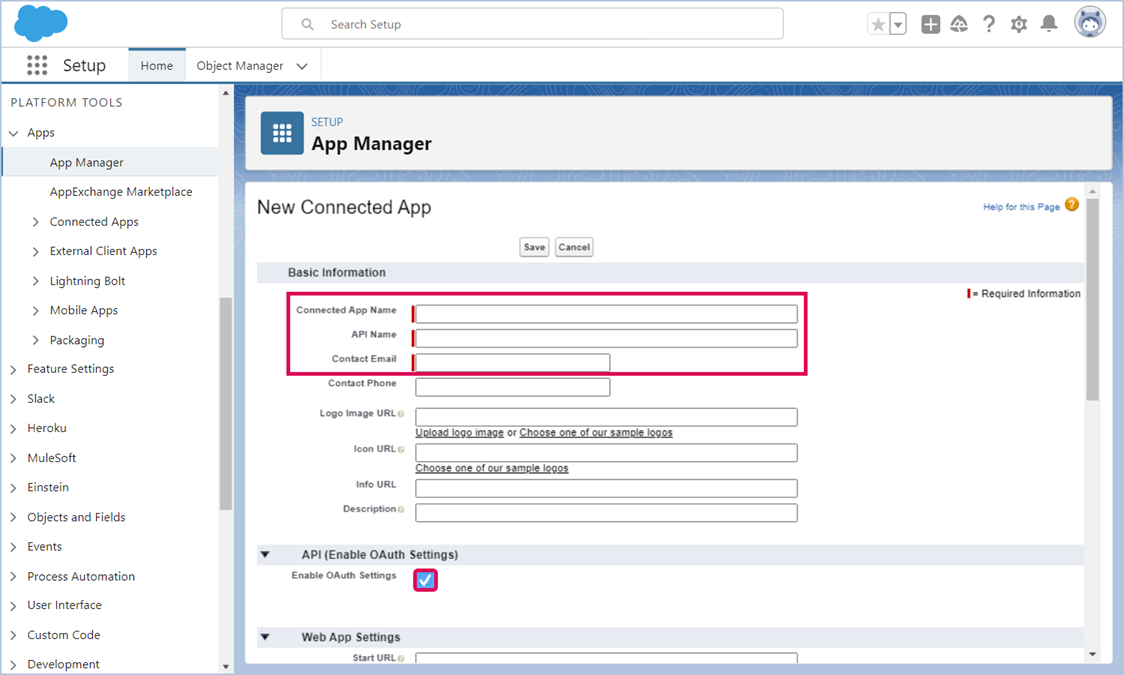Click the Start URL info icon
Viewport: 1124px width, 675px height.
click(401, 659)
